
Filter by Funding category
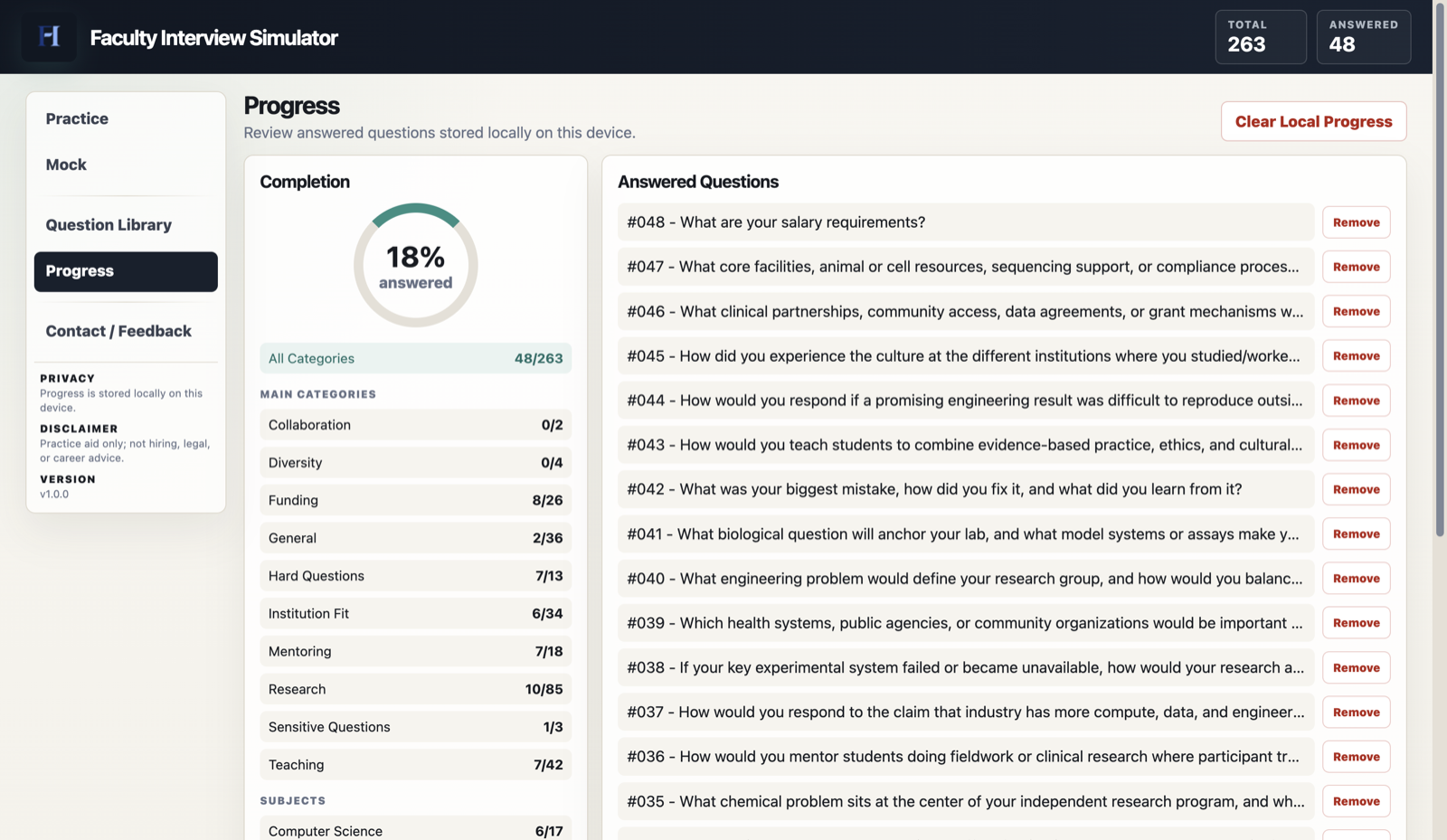click(415, 500)
